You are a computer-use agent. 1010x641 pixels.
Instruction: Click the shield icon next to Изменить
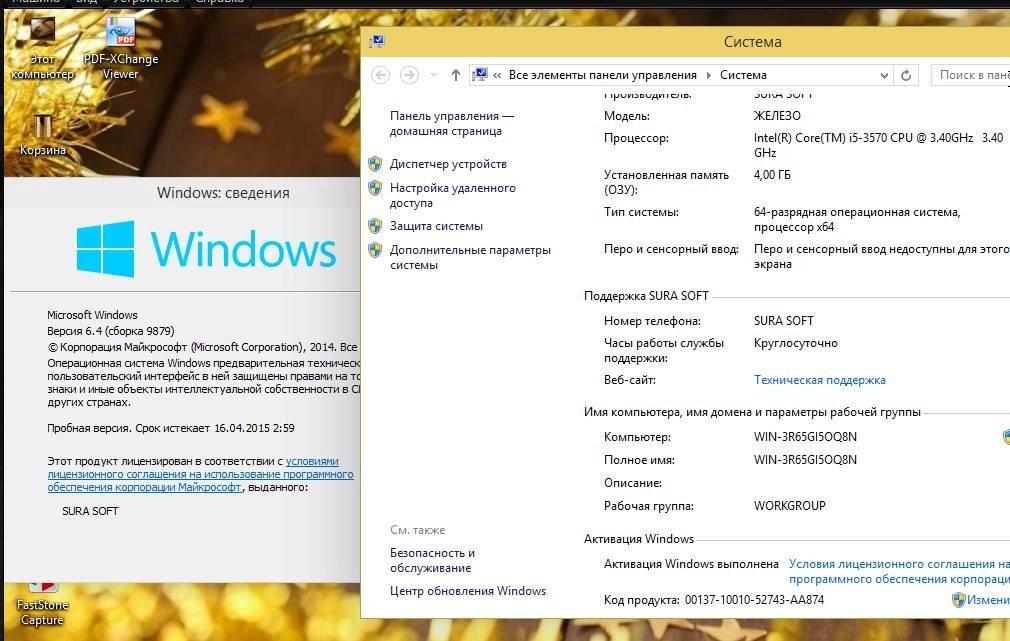[958, 600]
